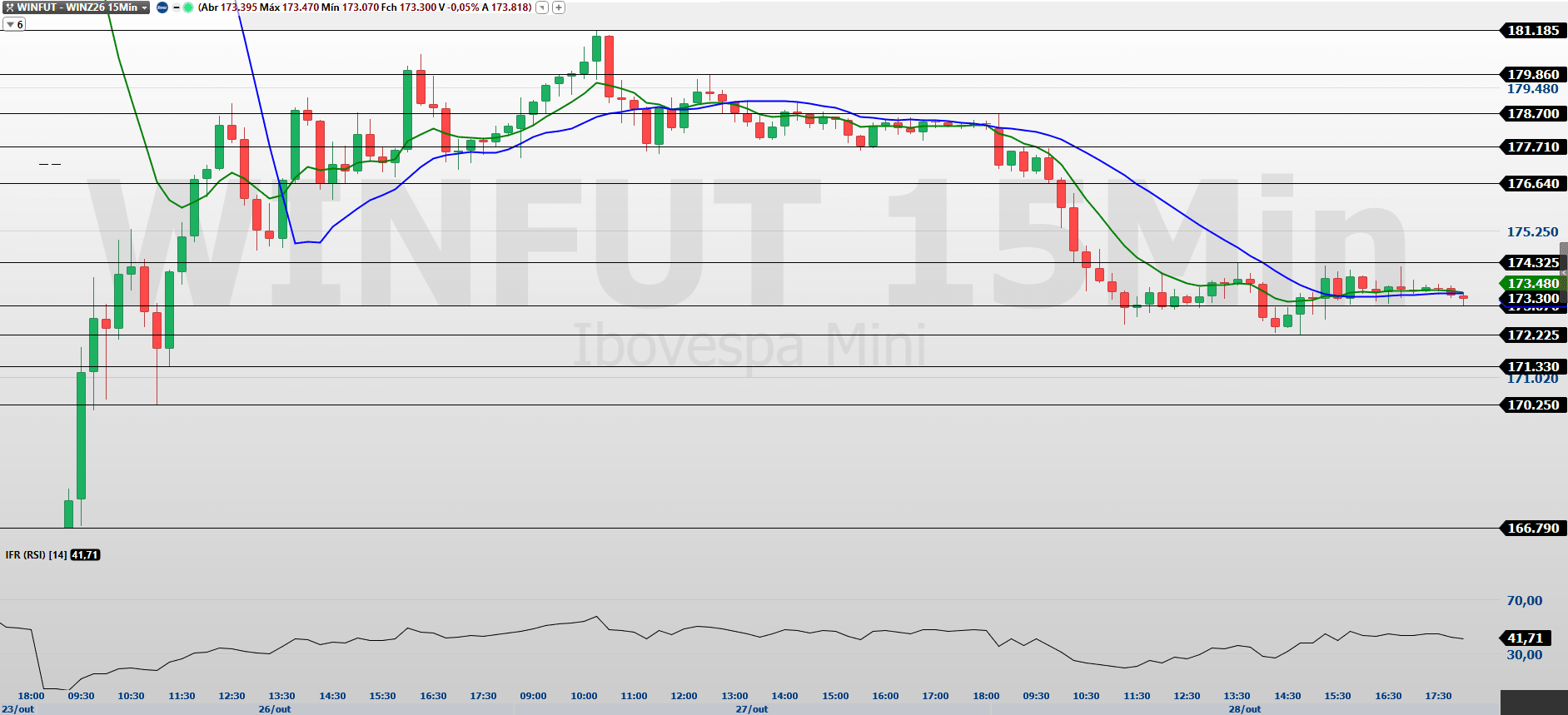Click the 170.250 price level label
This screenshot has height=715, width=1568.
(x=1533, y=405)
